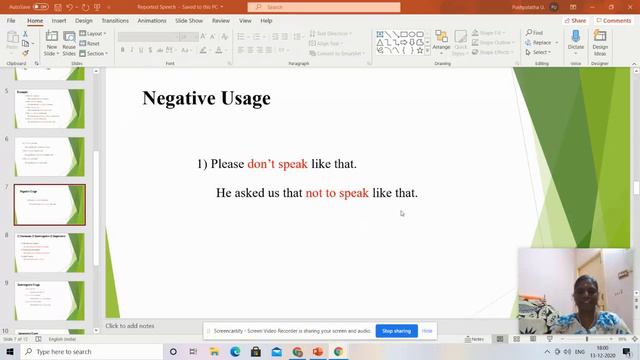Toggle text shadow formatting
The height and width of the screenshot is (360, 640).
151,50
